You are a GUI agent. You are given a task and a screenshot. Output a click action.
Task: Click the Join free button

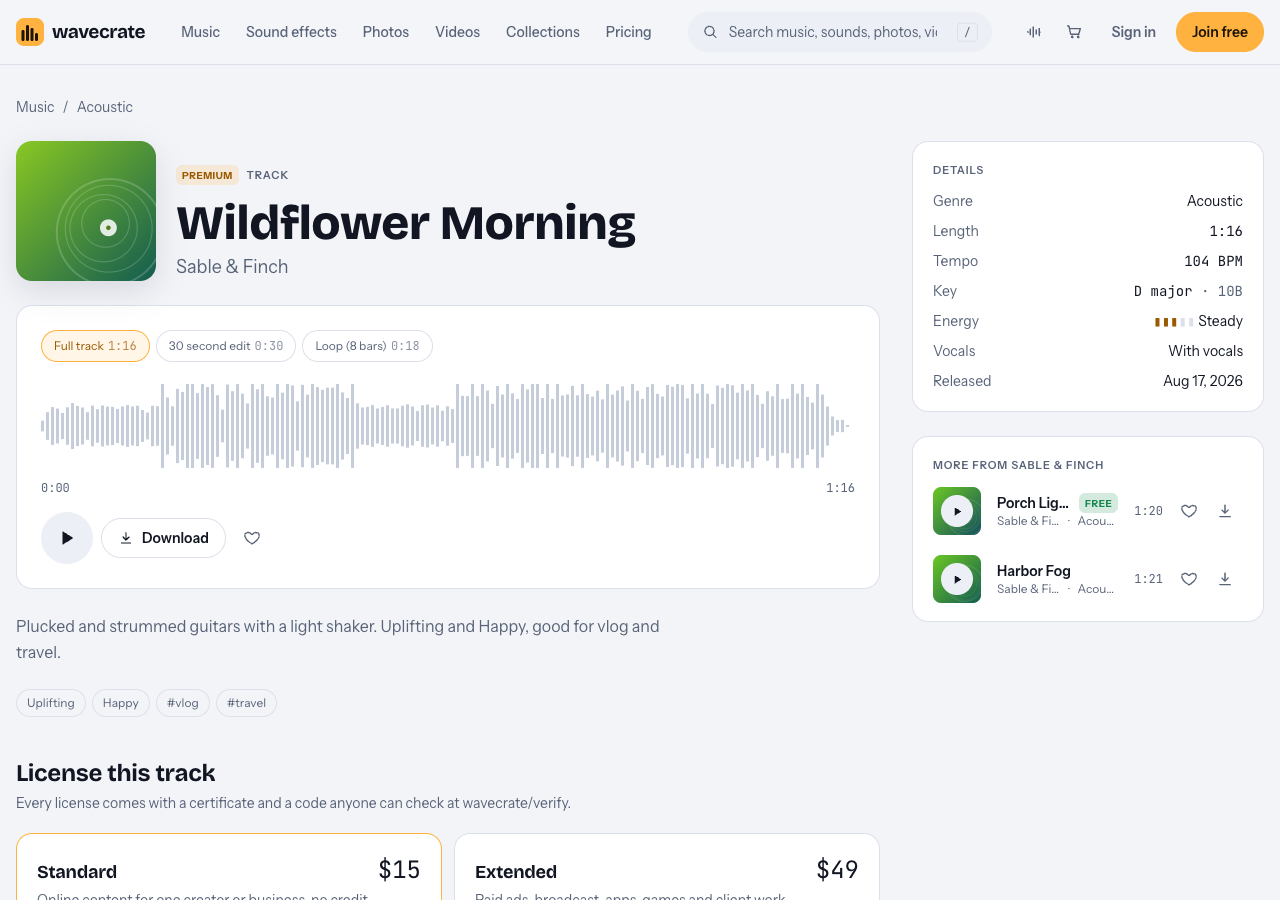click(1220, 32)
